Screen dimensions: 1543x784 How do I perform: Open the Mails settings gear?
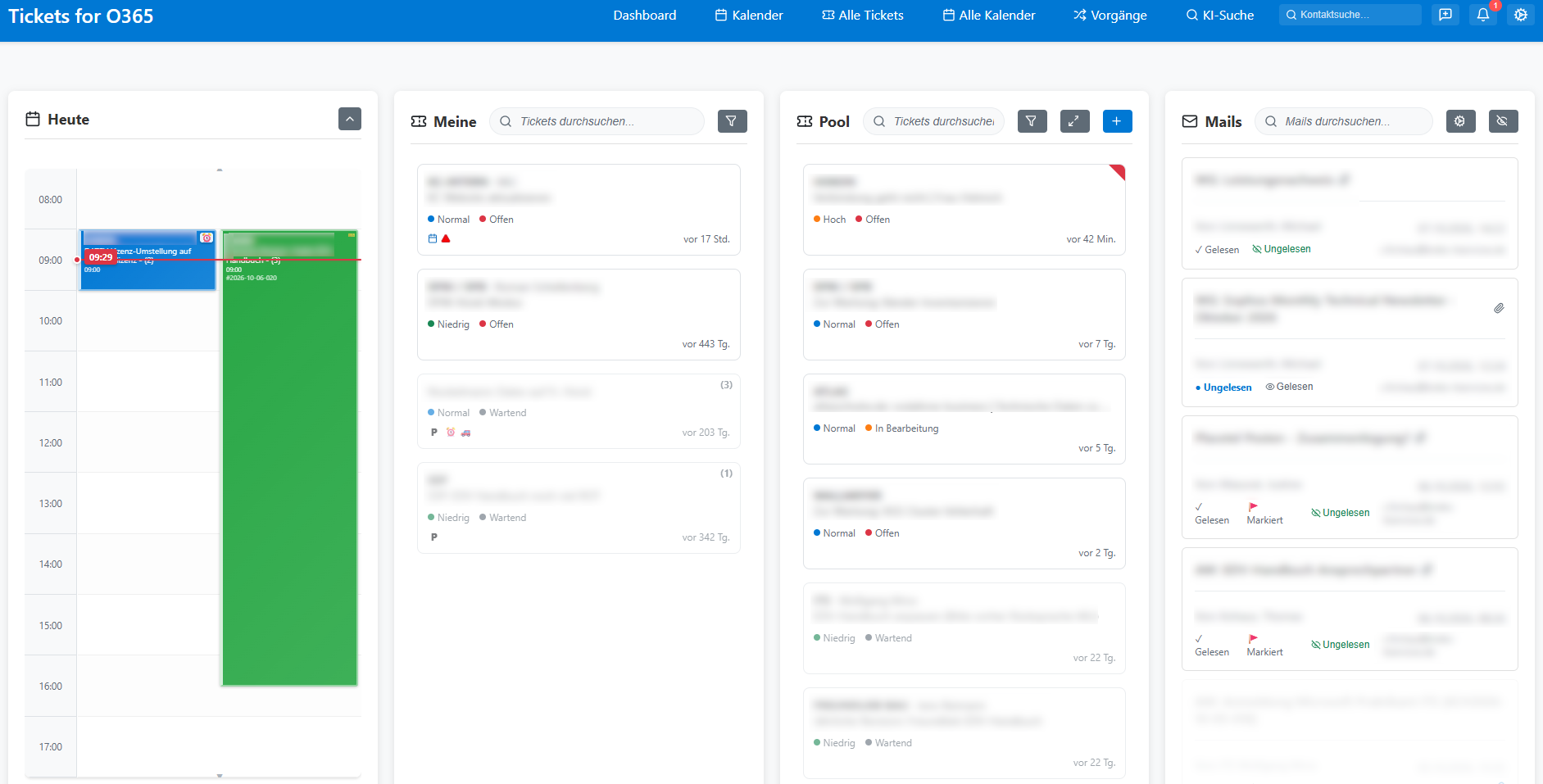click(1460, 121)
